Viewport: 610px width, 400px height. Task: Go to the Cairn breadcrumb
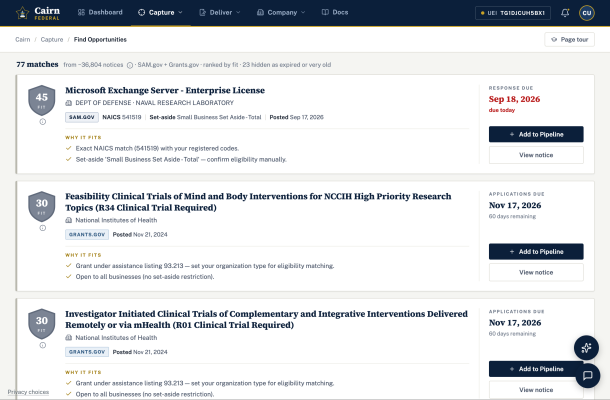23,39
